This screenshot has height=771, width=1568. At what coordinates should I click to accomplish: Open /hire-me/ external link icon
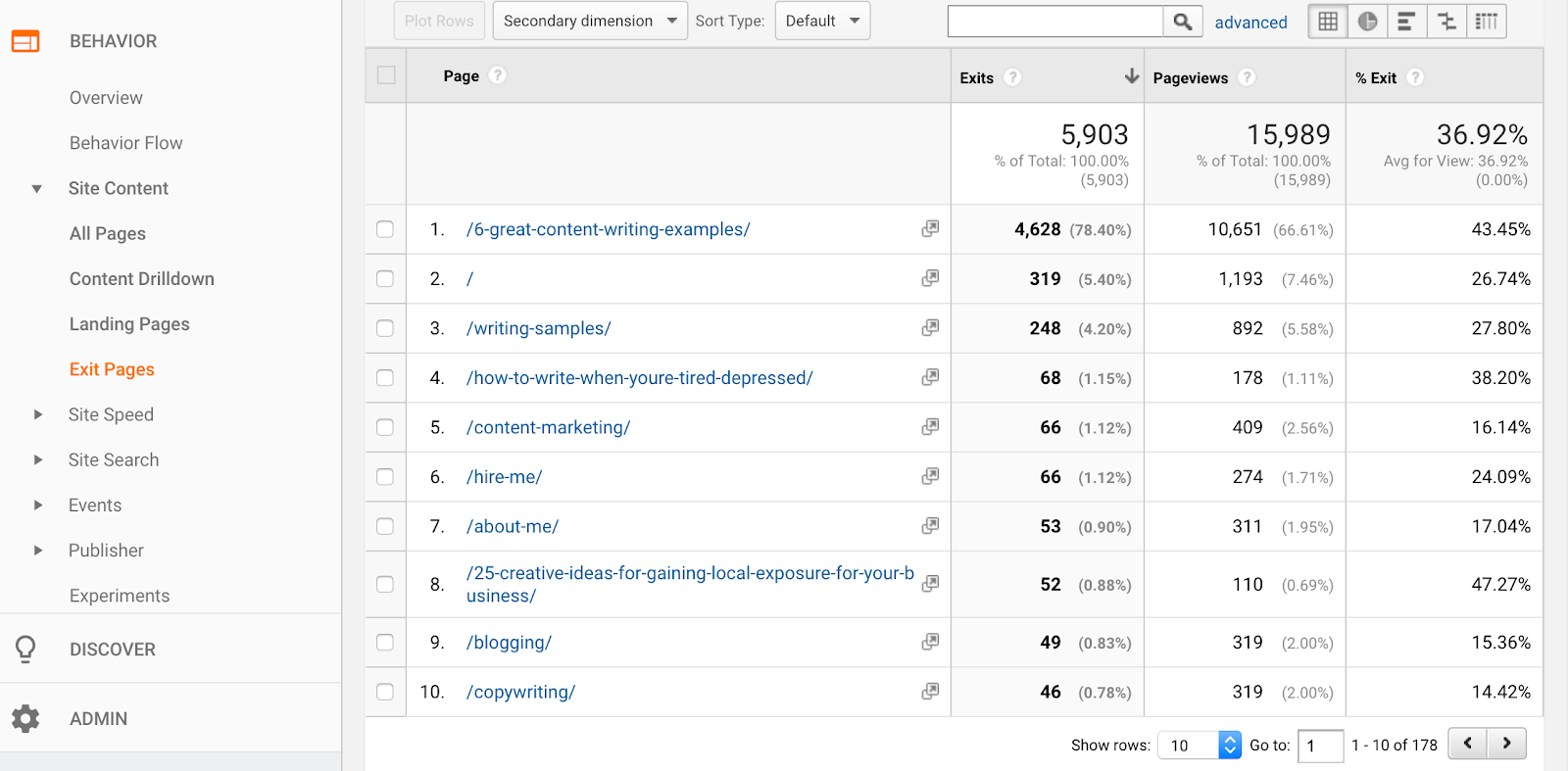pos(930,476)
